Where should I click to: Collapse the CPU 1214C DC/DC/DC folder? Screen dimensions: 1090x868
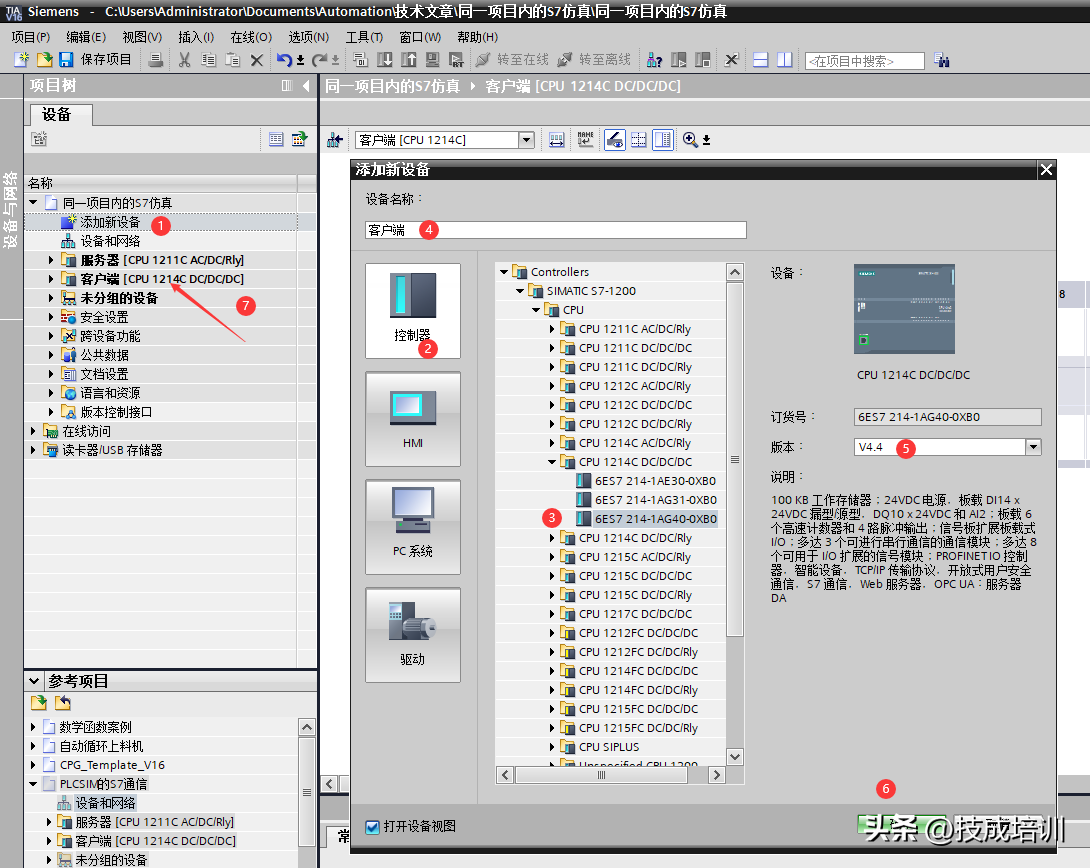[552, 462]
